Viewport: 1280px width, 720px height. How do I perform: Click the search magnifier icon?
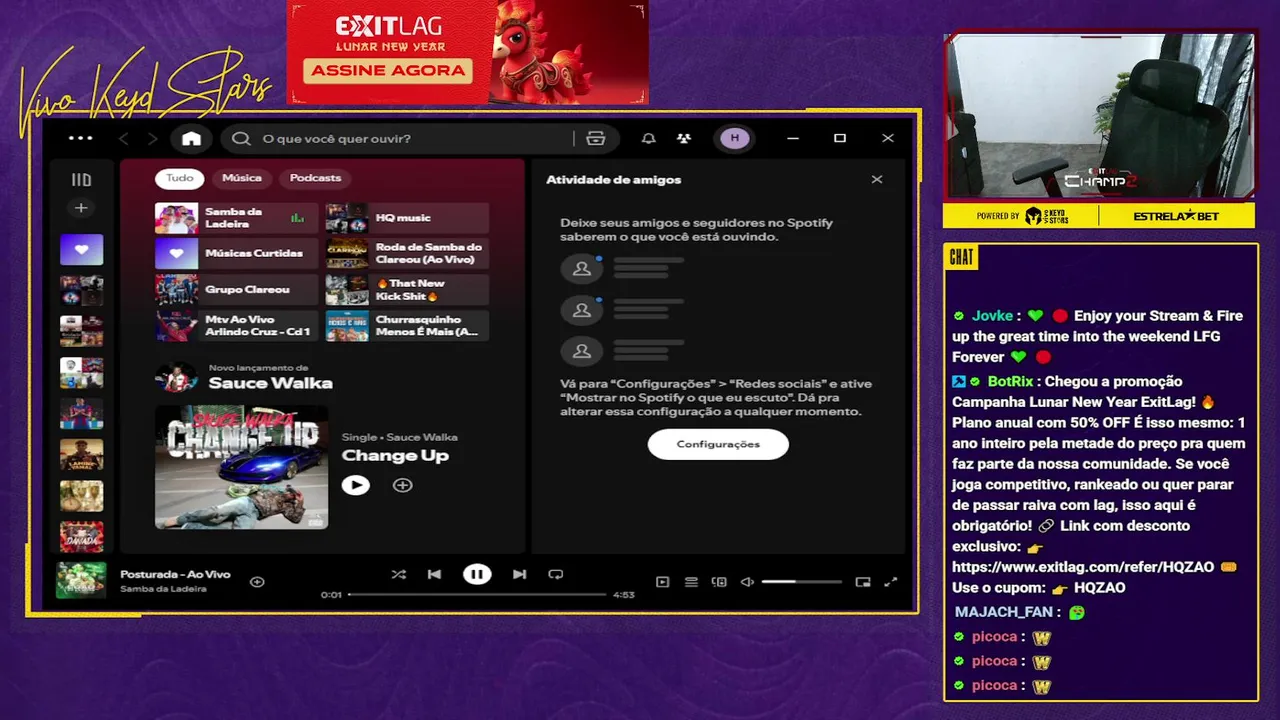[x=241, y=139]
